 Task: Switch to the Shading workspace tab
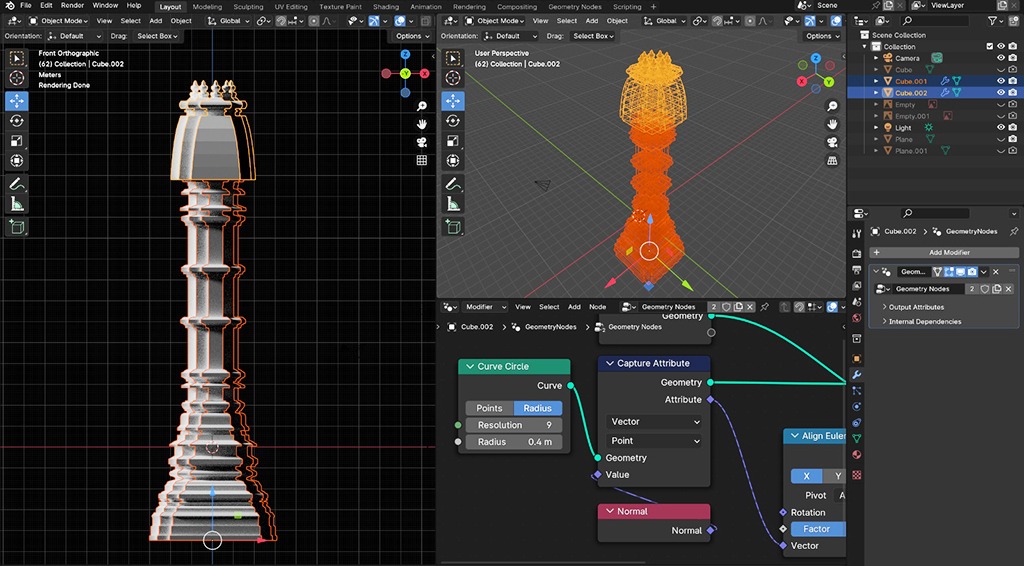click(x=385, y=7)
